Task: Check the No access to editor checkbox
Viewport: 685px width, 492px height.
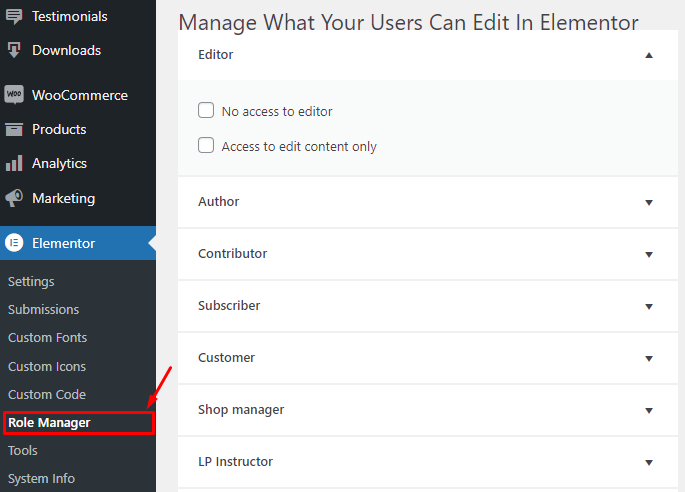Action: [x=206, y=110]
